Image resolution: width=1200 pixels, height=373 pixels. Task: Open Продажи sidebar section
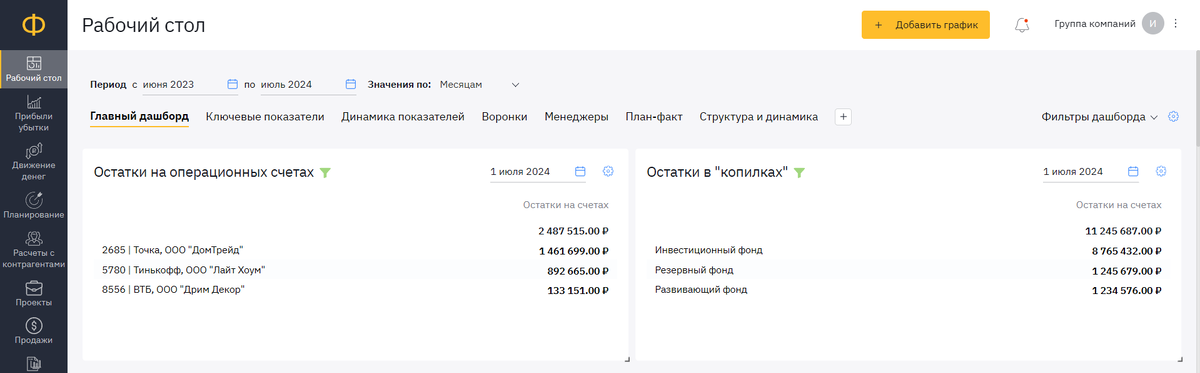click(x=34, y=331)
